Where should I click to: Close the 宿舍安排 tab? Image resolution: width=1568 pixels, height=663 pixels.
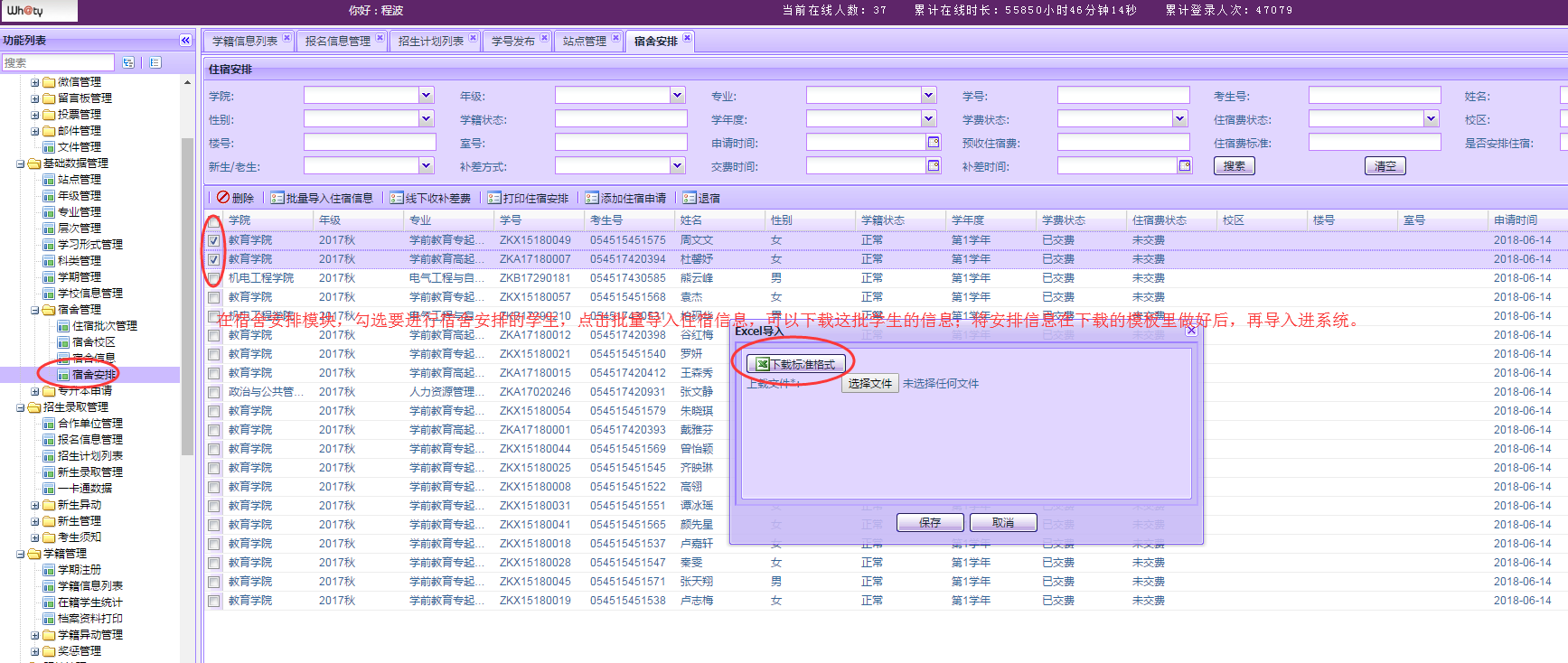tap(687, 38)
